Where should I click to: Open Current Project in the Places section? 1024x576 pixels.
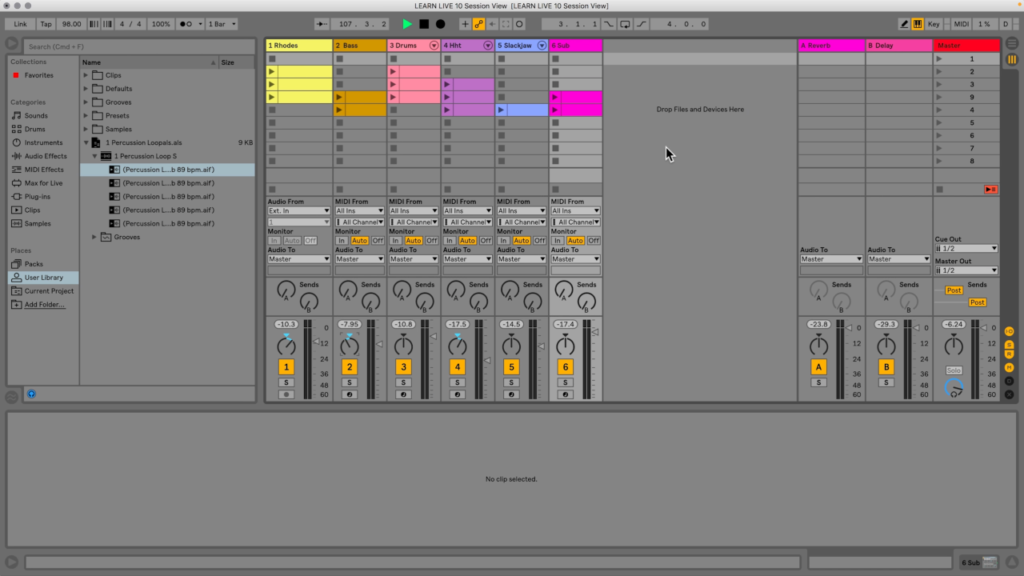42,291
